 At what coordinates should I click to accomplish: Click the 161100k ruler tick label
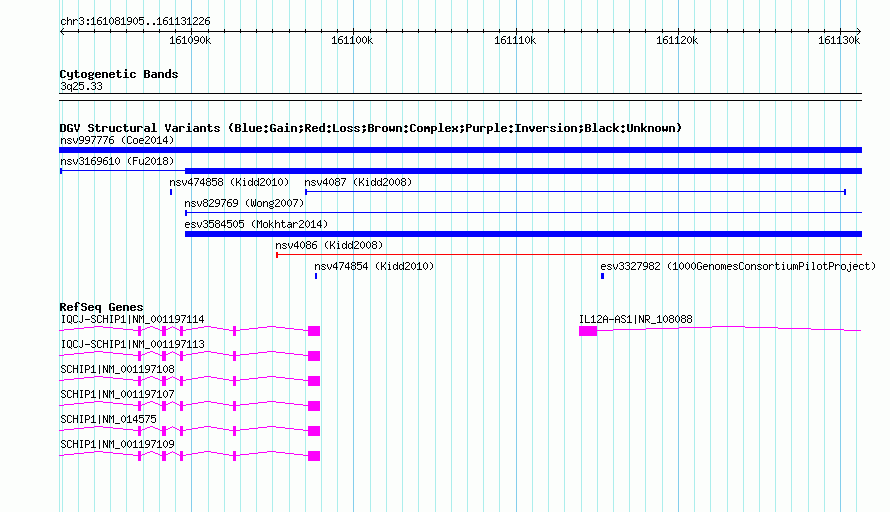pos(352,40)
